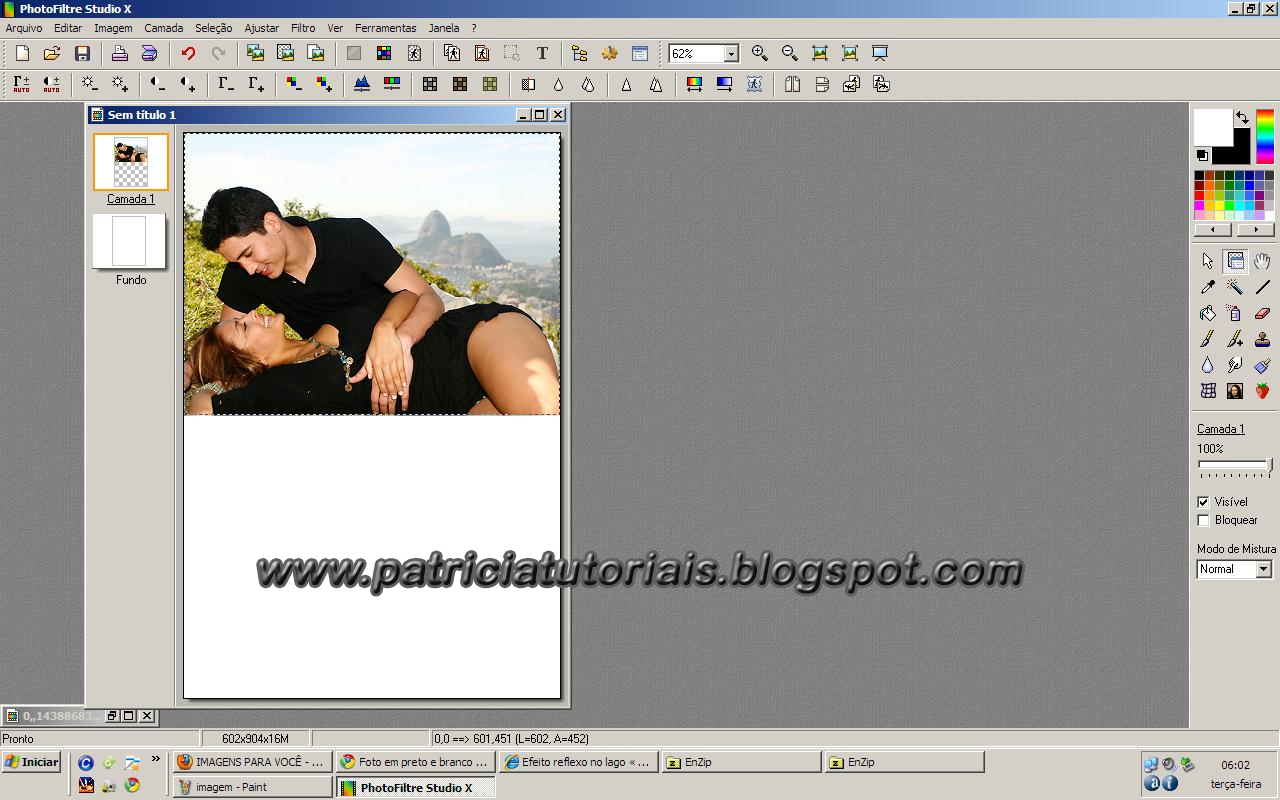
Task: Increase saturation with the color squares plus icon
Action: [x=324, y=84]
